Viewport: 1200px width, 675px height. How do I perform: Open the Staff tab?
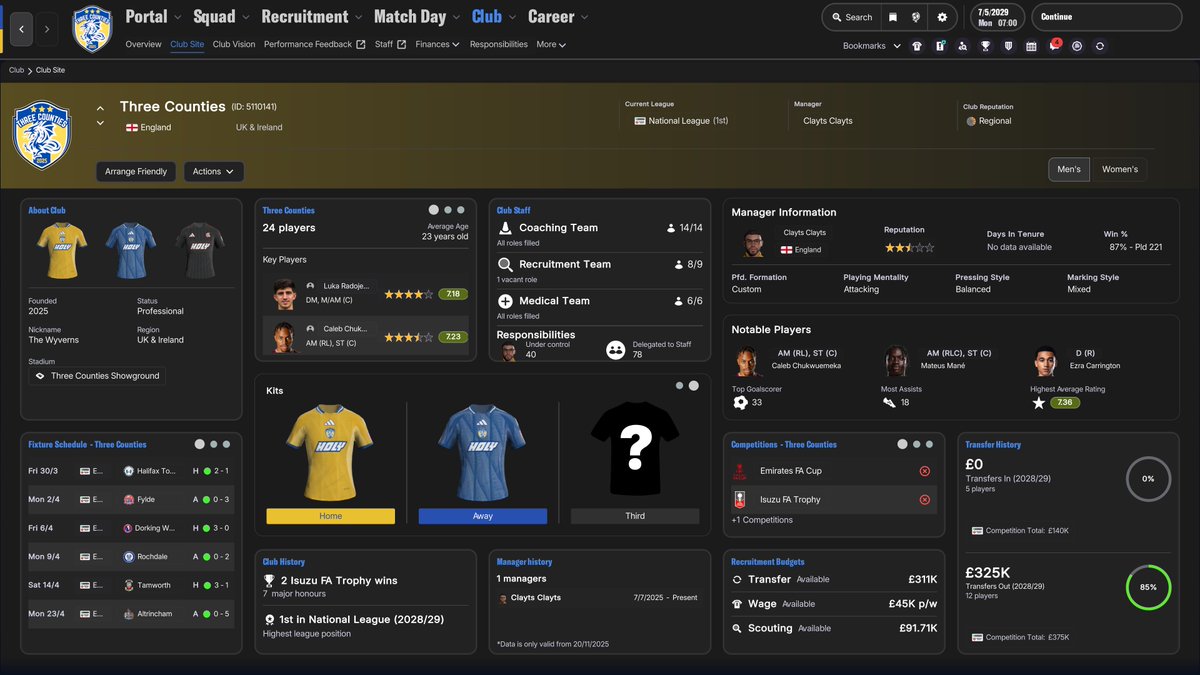390,44
